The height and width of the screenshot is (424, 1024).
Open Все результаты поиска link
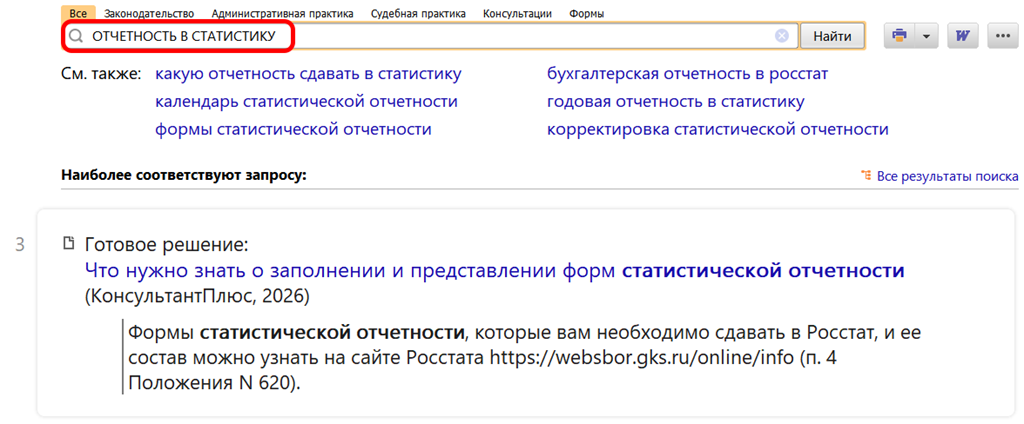coord(946,176)
